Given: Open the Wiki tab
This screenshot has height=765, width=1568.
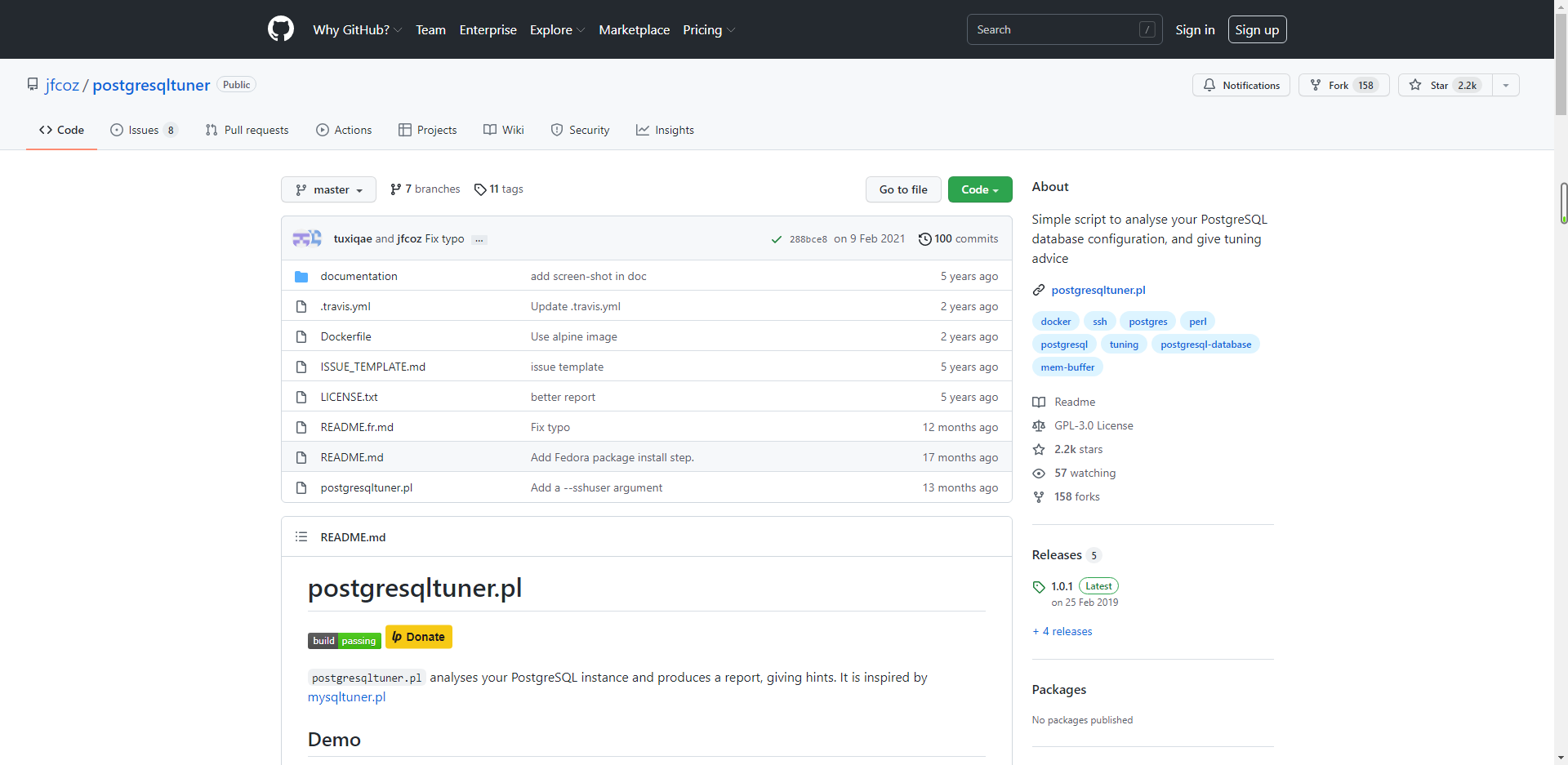Looking at the screenshot, I should click(504, 130).
